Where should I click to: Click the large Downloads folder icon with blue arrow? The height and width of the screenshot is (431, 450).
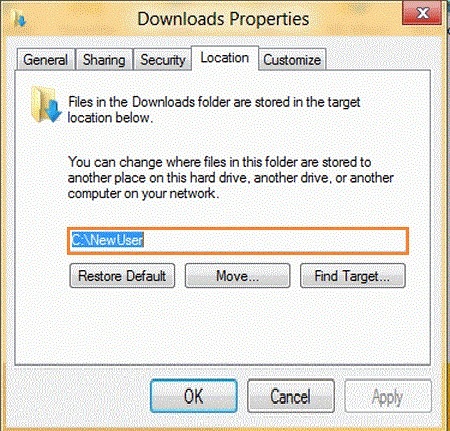[x=46, y=104]
